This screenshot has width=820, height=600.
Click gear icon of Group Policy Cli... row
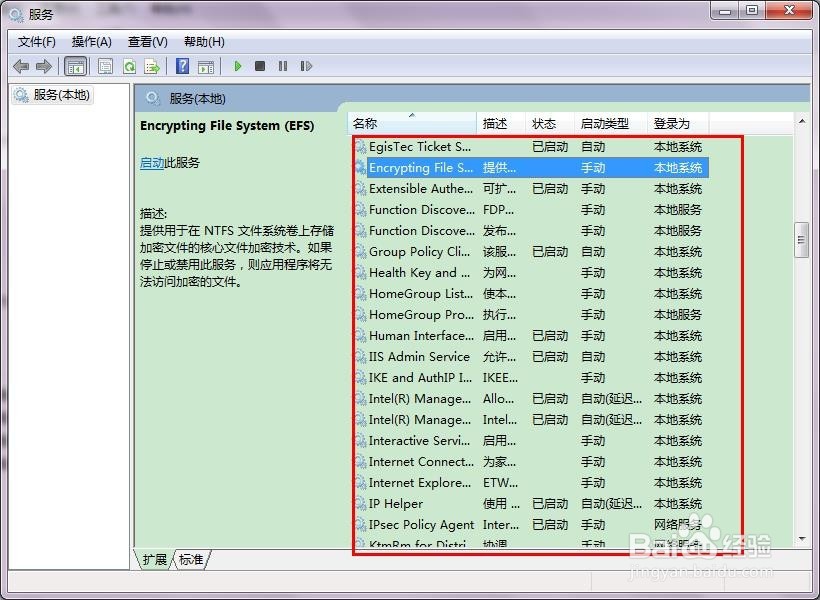tap(360, 252)
